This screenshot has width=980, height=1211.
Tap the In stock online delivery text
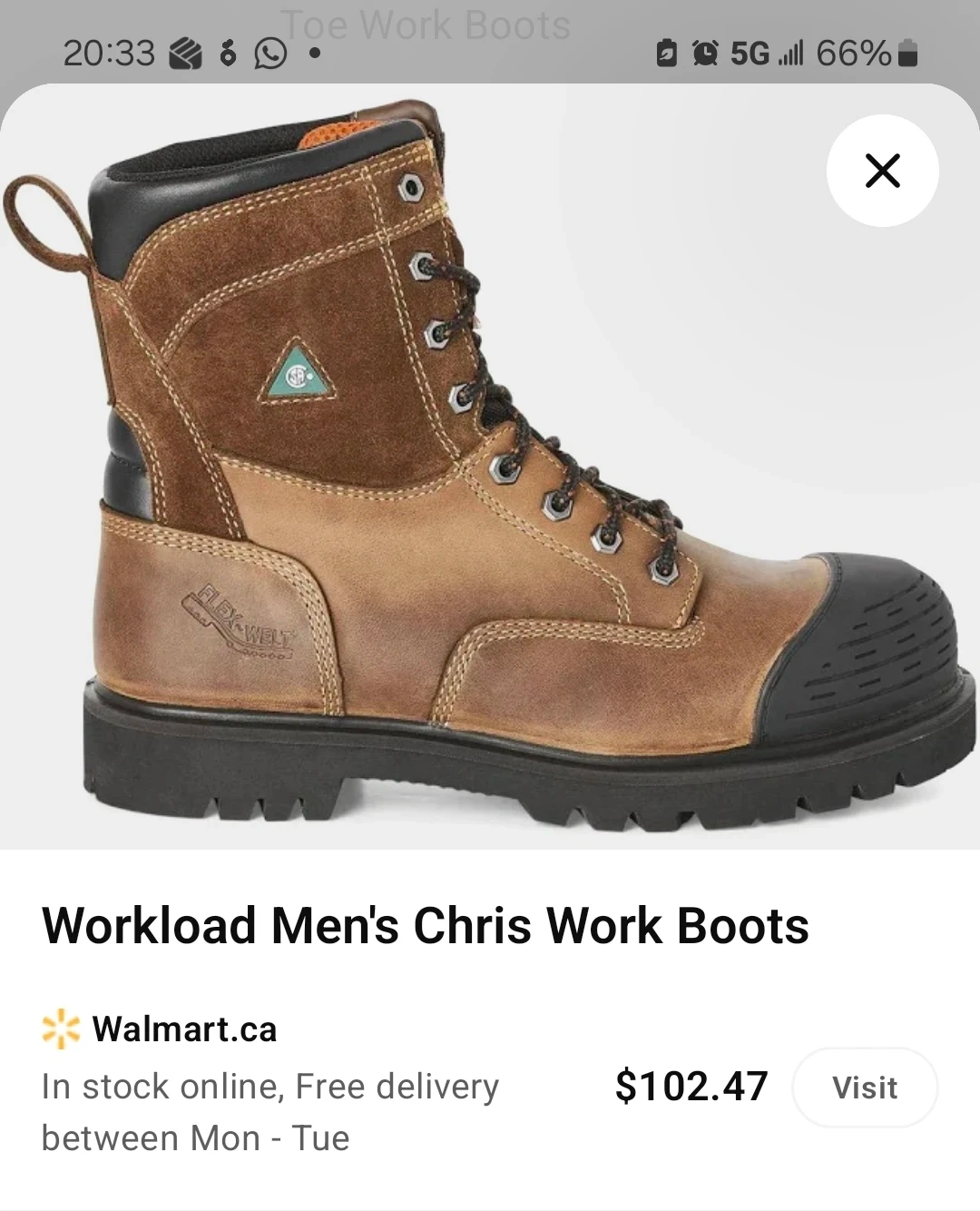(270, 1112)
